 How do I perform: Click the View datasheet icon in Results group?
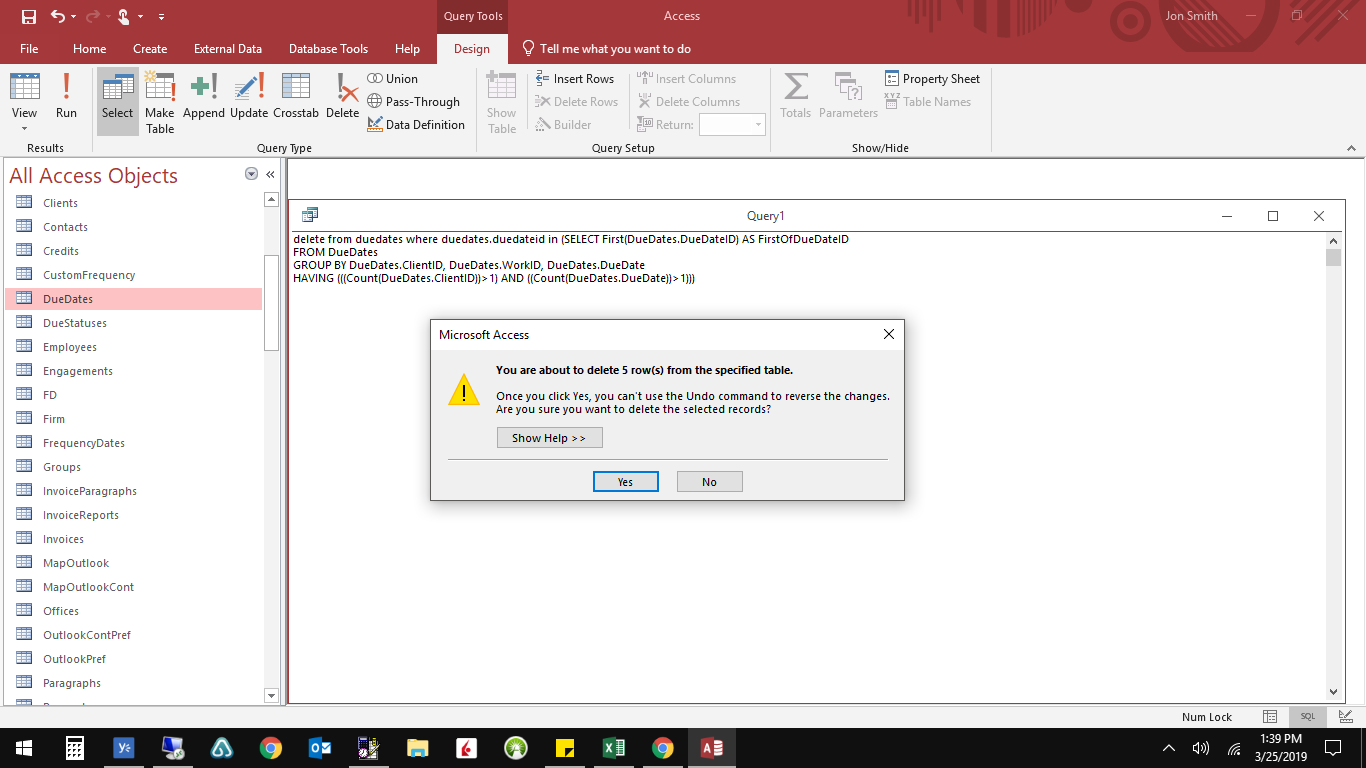pyautogui.click(x=25, y=86)
